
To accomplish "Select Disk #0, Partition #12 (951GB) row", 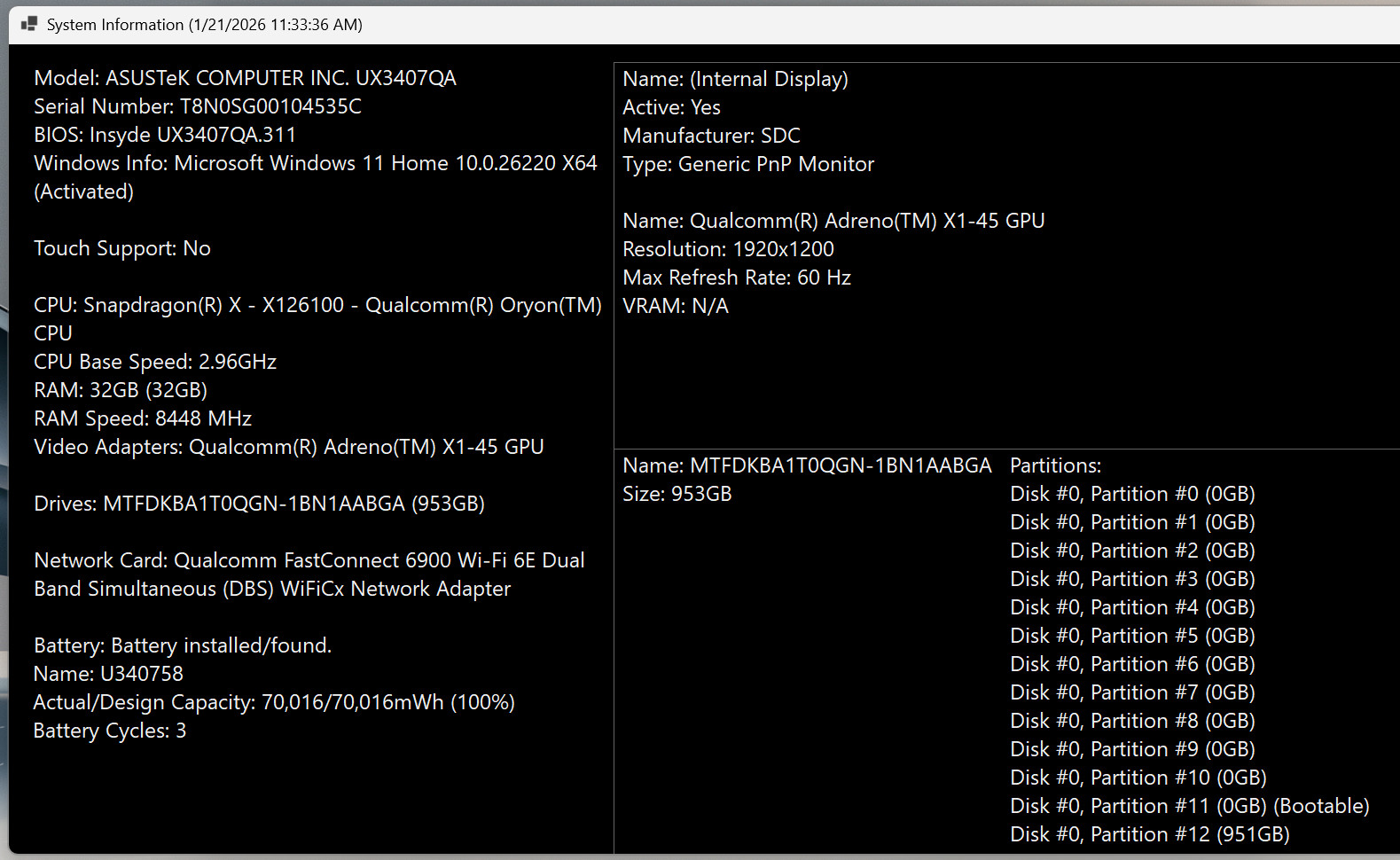I will (x=1150, y=834).
